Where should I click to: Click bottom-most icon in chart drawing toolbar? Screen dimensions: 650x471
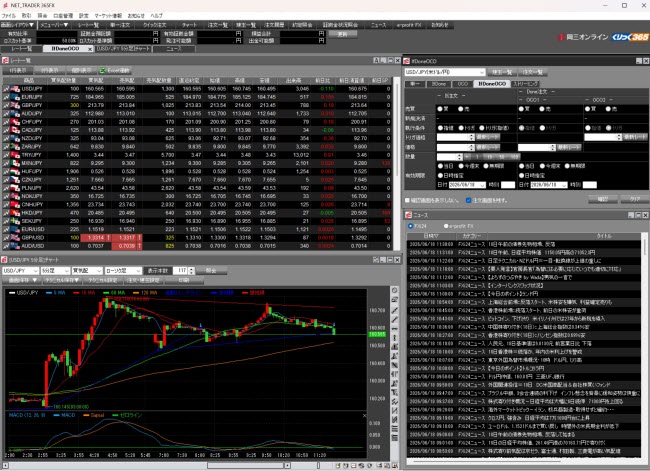395,438
